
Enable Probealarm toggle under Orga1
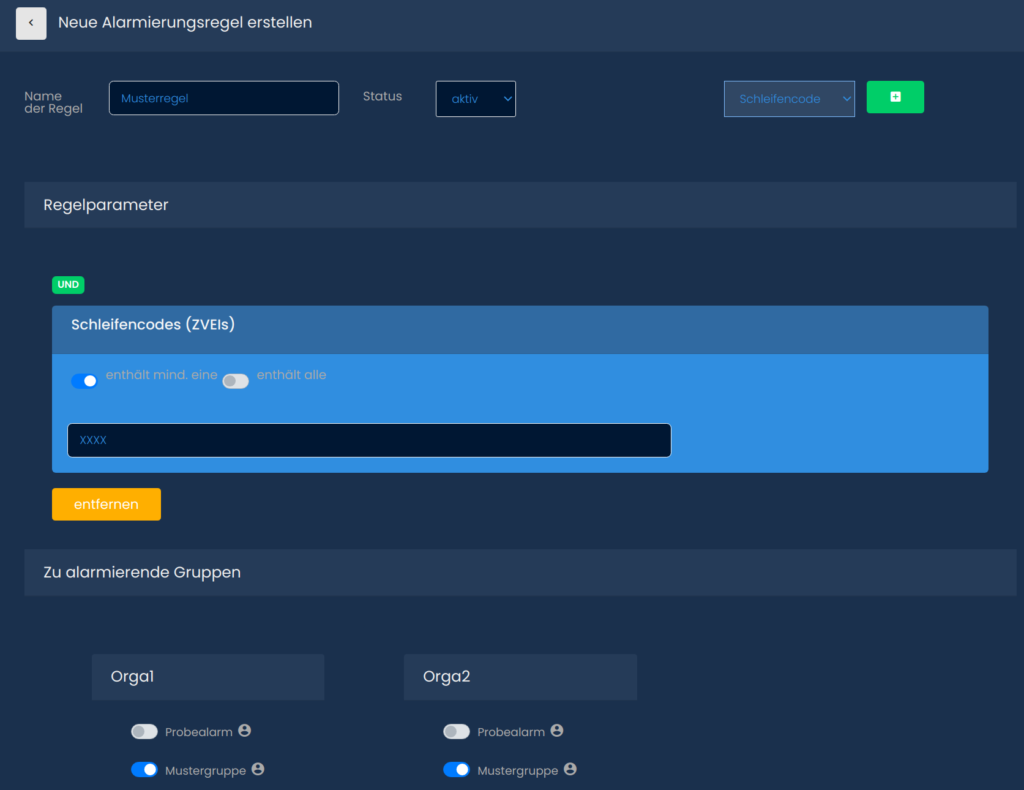(x=145, y=732)
